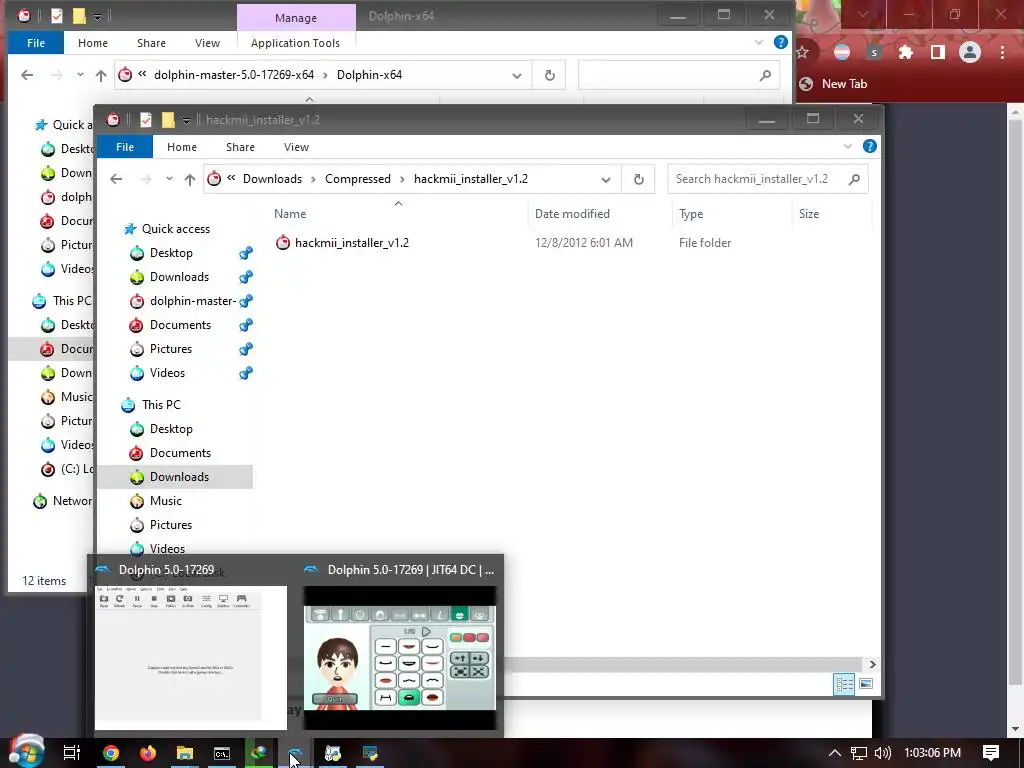Go back in the hackmii_installer window
This screenshot has width=1024, height=768.
click(116, 179)
